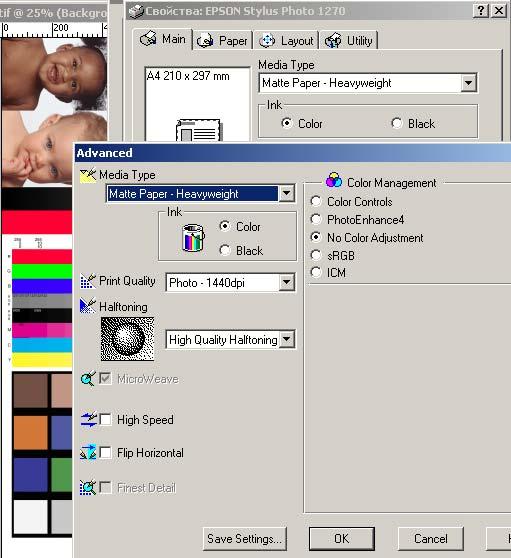Click the Flip Horizontal icon
Screen dimensions: 511x558
click(88, 452)
